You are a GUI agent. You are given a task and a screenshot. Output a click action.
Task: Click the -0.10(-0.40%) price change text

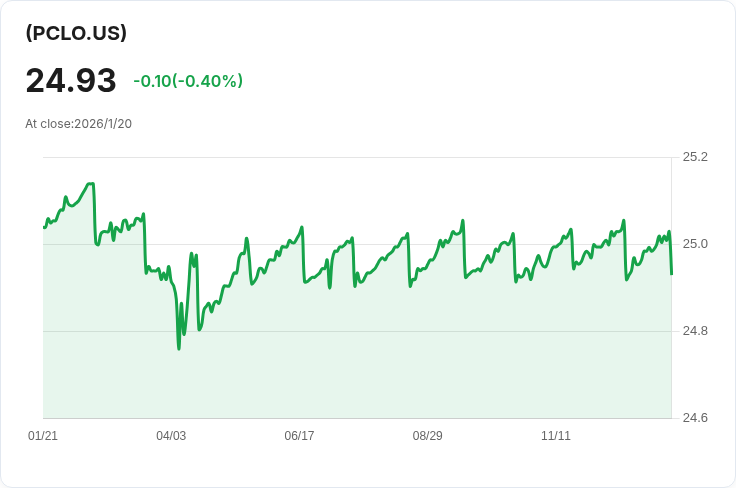(188, 81)
